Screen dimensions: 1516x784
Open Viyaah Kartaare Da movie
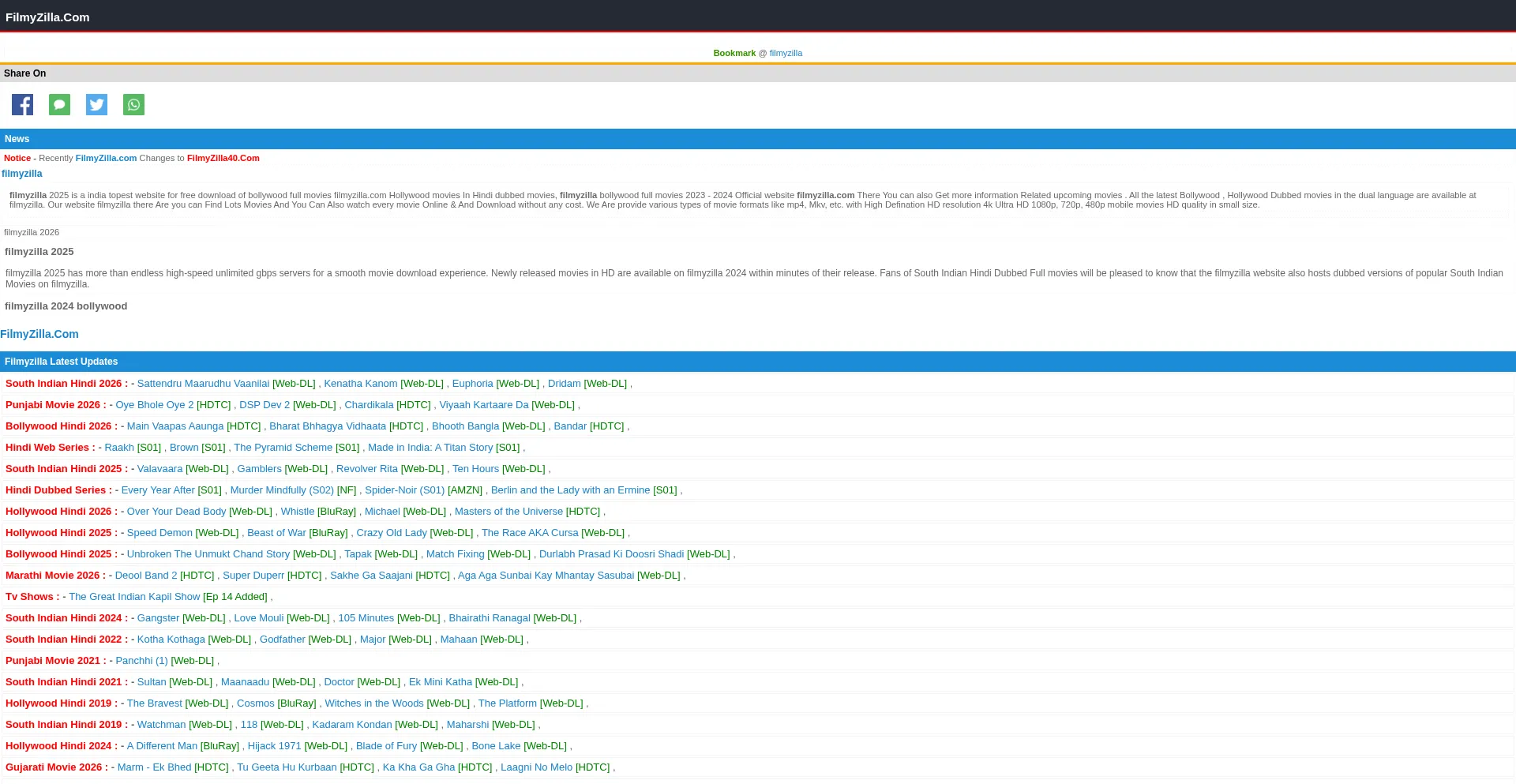(484, 405)
